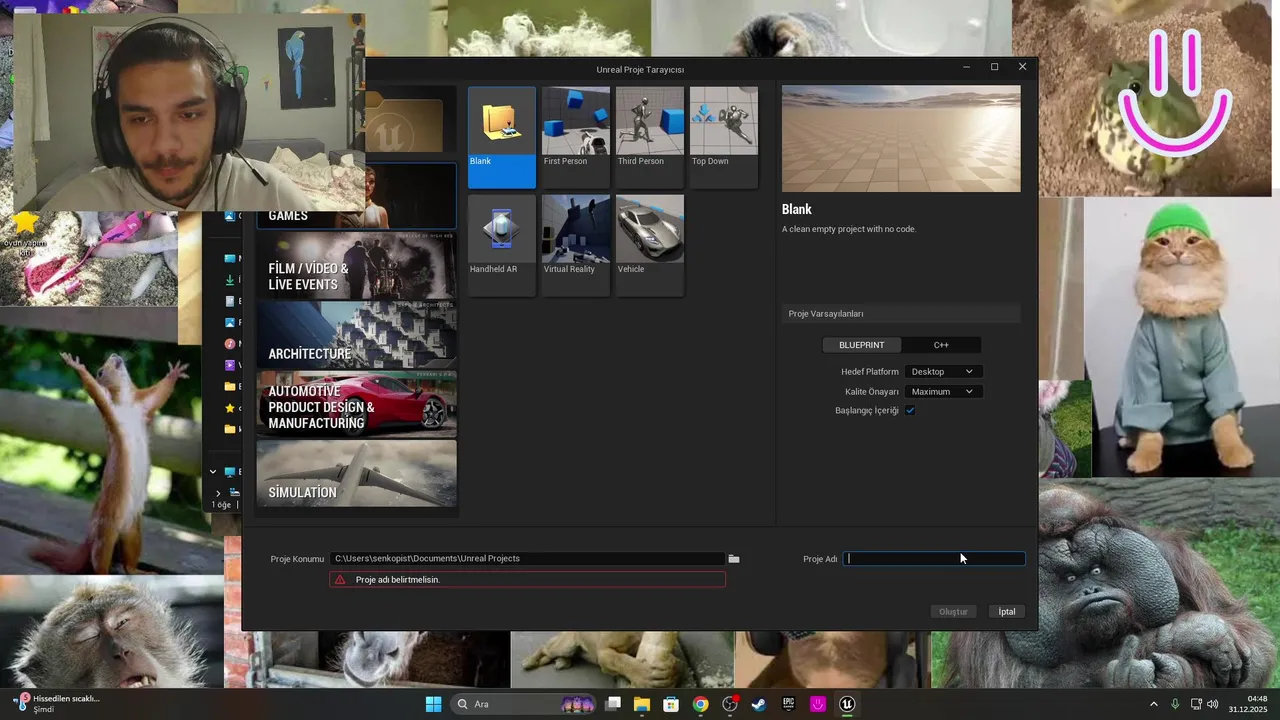Select the Handheld AR template
Image resolution: width=1280 pixels, height=720 pixels.
(502, 245)
